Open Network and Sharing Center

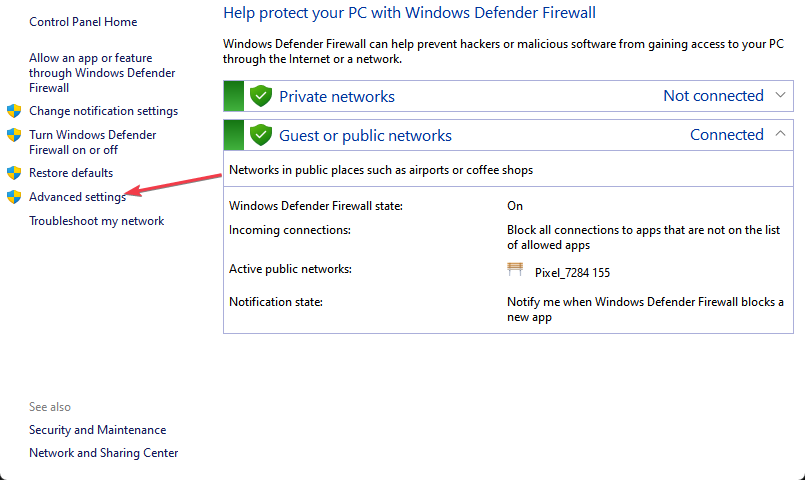click(104, 453)
